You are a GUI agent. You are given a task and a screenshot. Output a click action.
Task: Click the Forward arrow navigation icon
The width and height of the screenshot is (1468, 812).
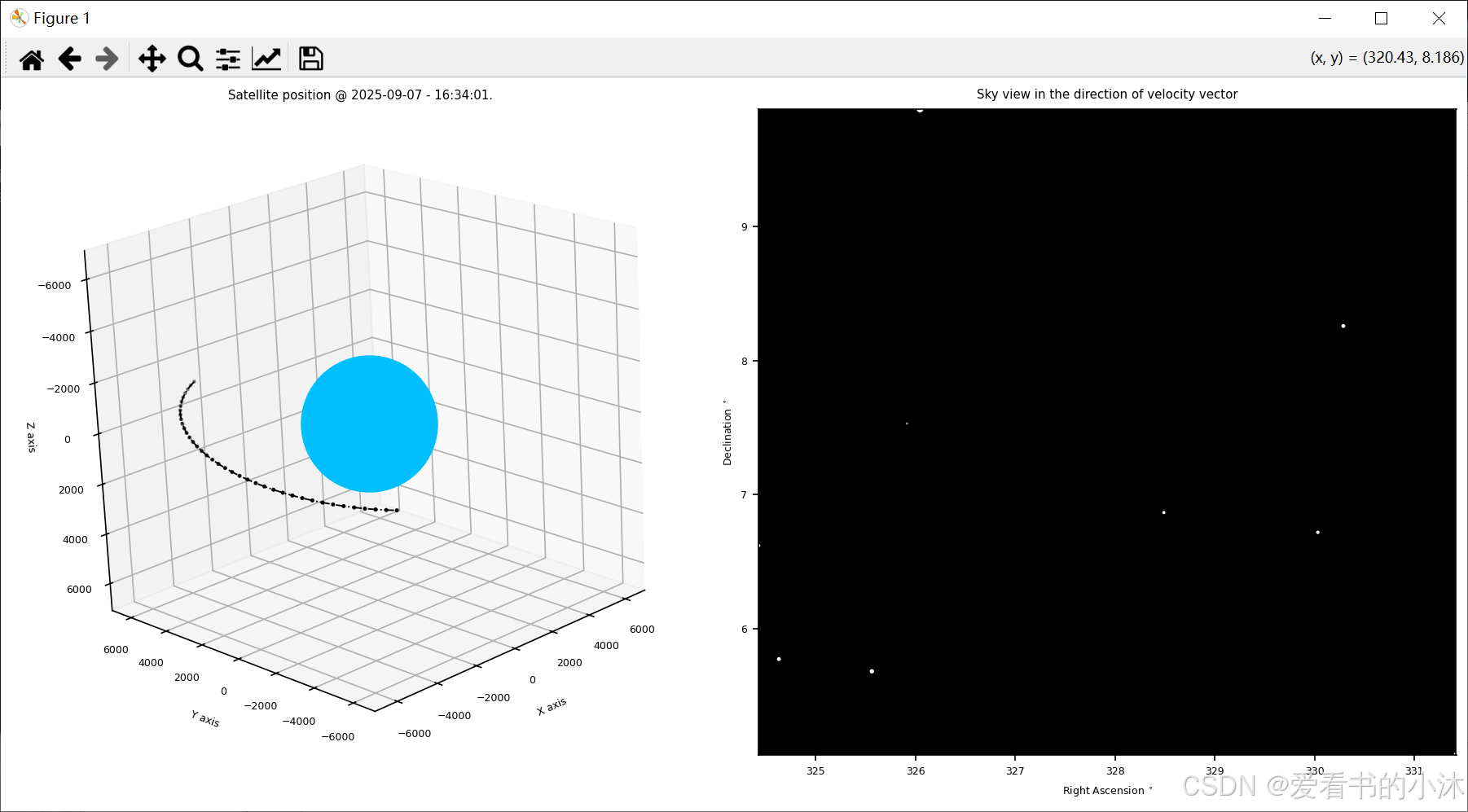(106, 58)
